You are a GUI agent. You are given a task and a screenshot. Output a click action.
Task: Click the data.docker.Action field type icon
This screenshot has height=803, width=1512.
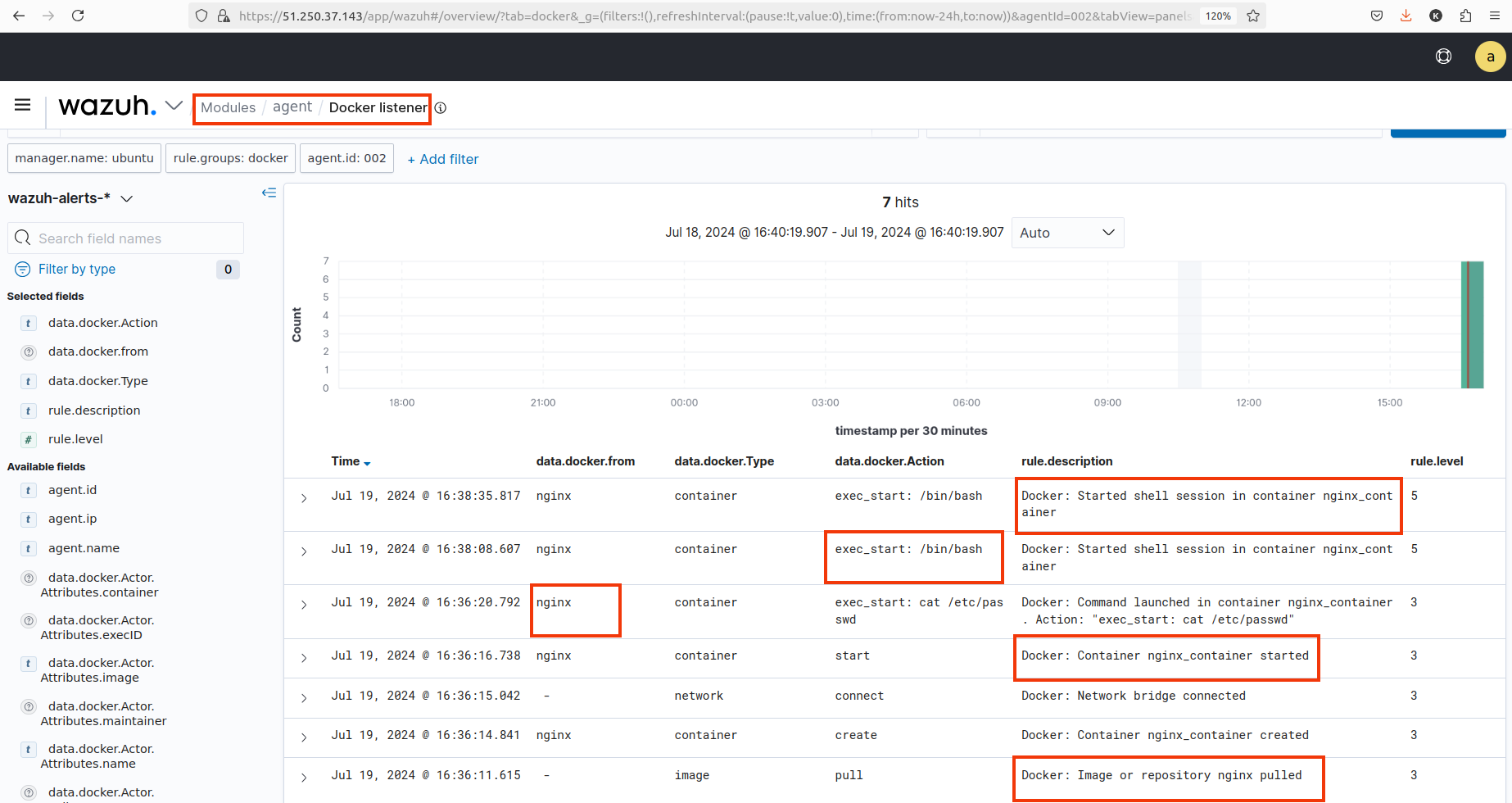pyautogui.click(x=29, y=324)
